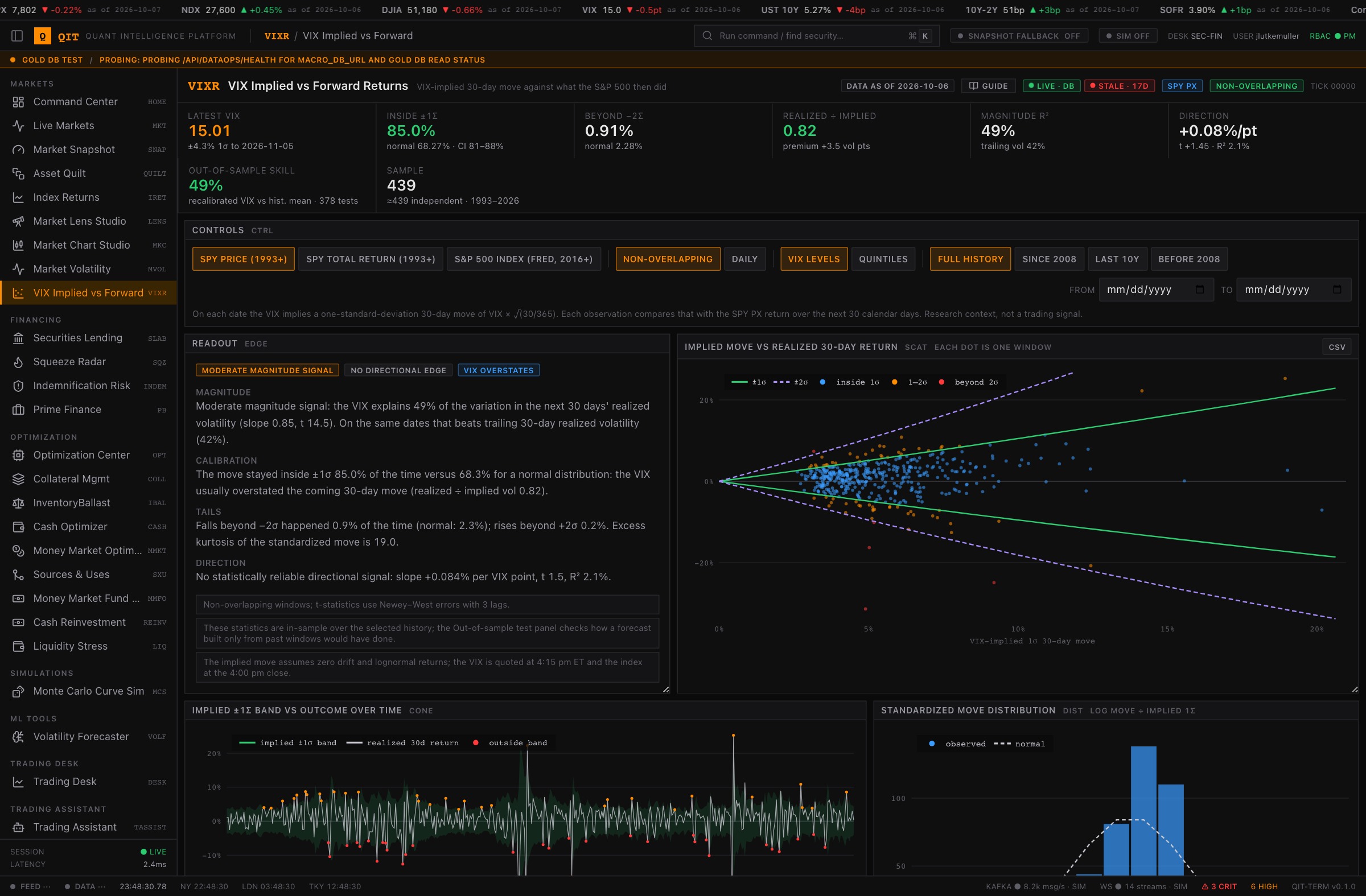
Task: Open Trading Assistant bot icon
Action: point(18,827)
